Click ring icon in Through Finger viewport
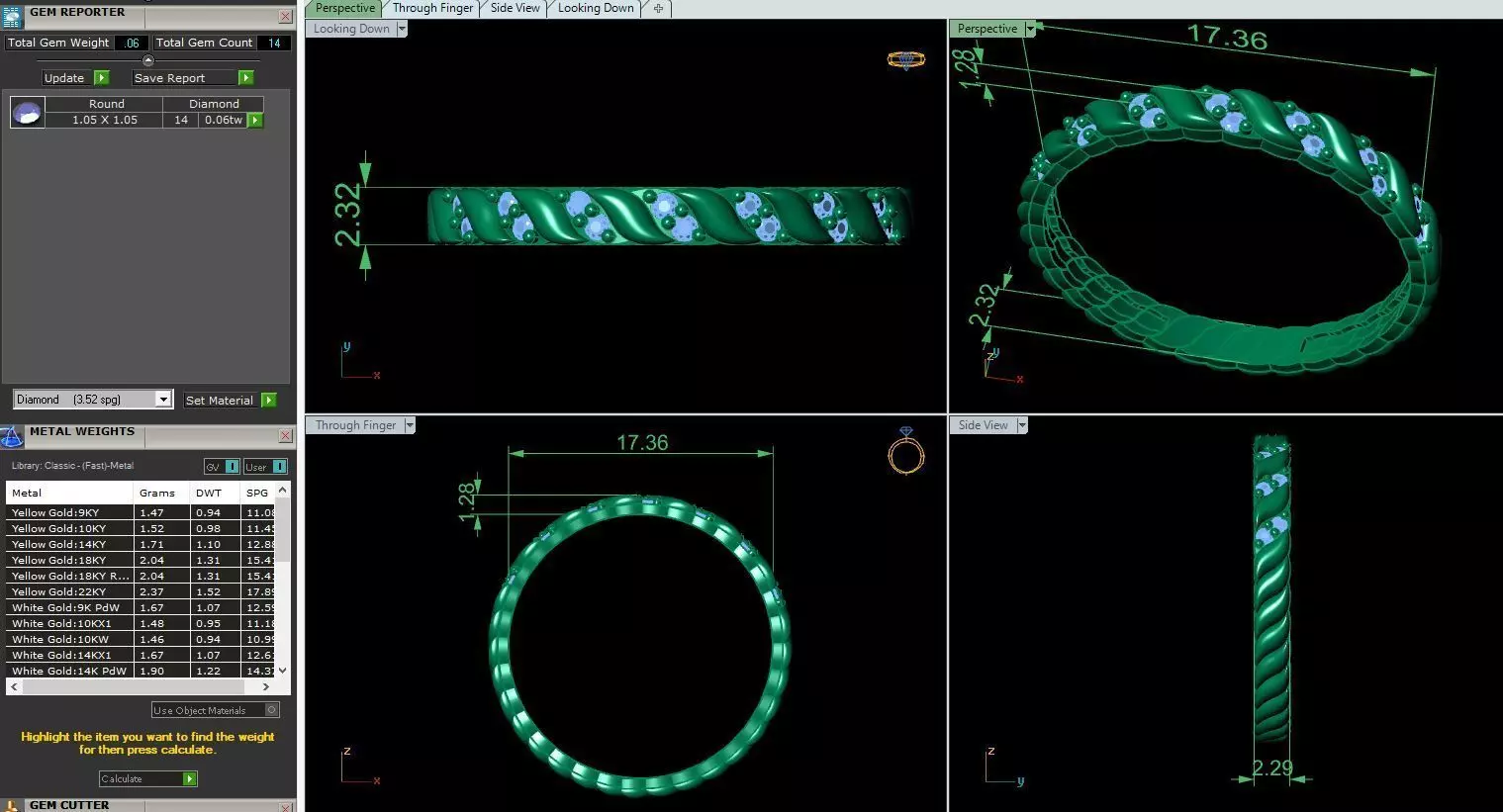 click(x=905, y=452)
